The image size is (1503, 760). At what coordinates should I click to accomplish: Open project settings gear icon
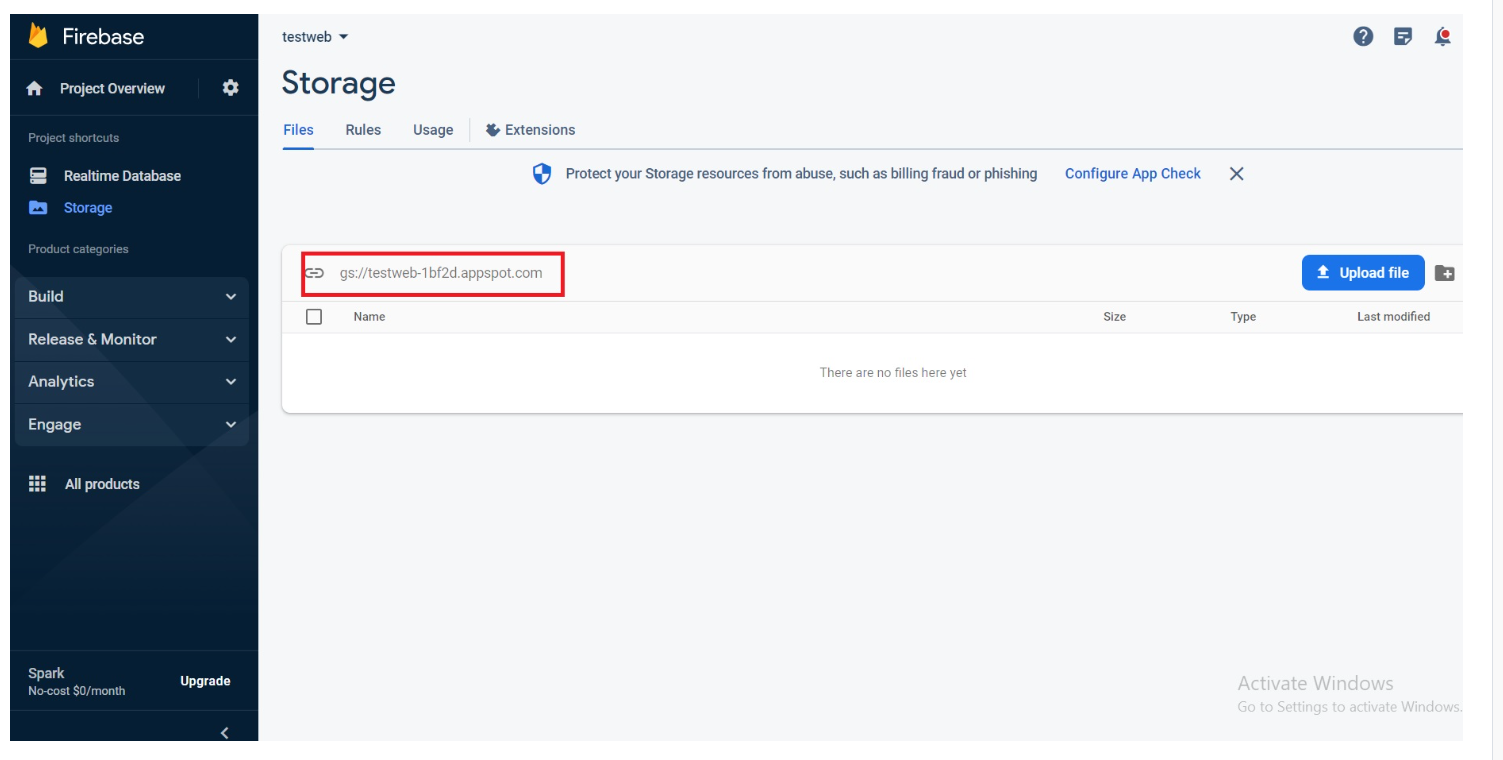[x=231, y=88]
